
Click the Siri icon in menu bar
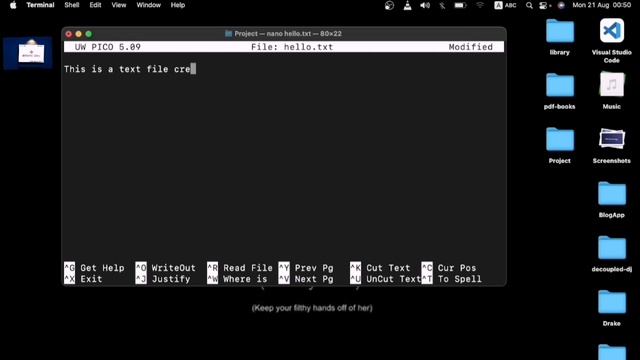561,5
